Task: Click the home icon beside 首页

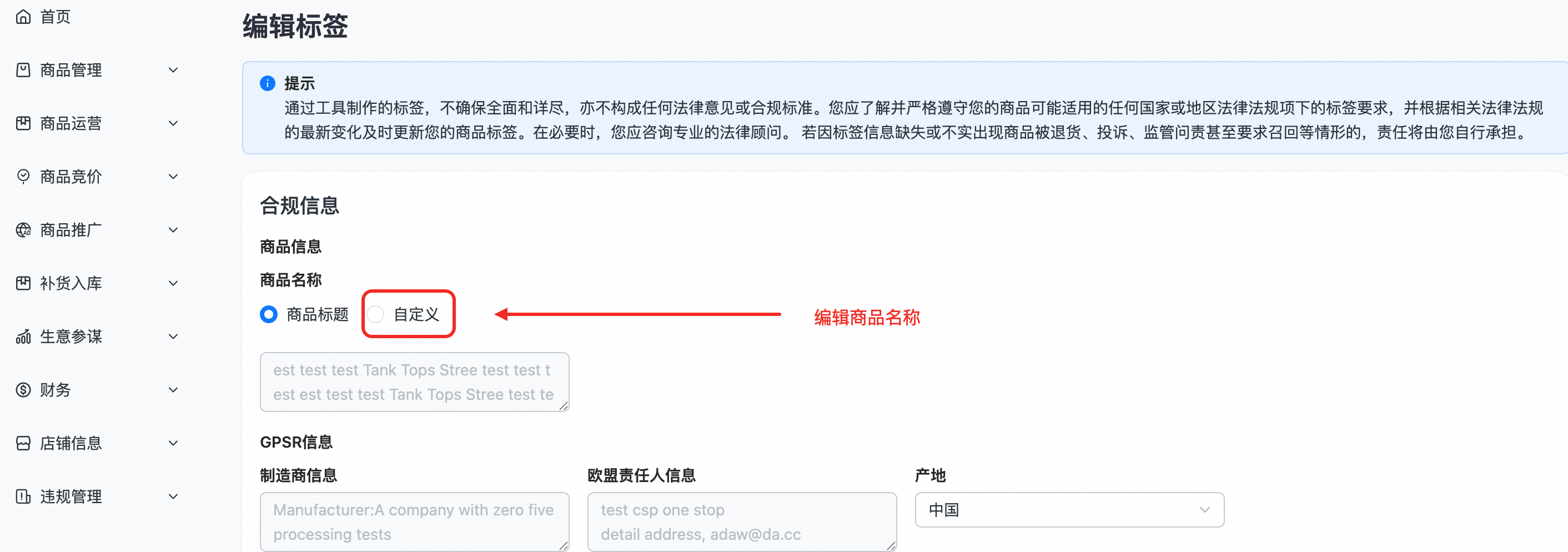Action: tap(23, 17)
